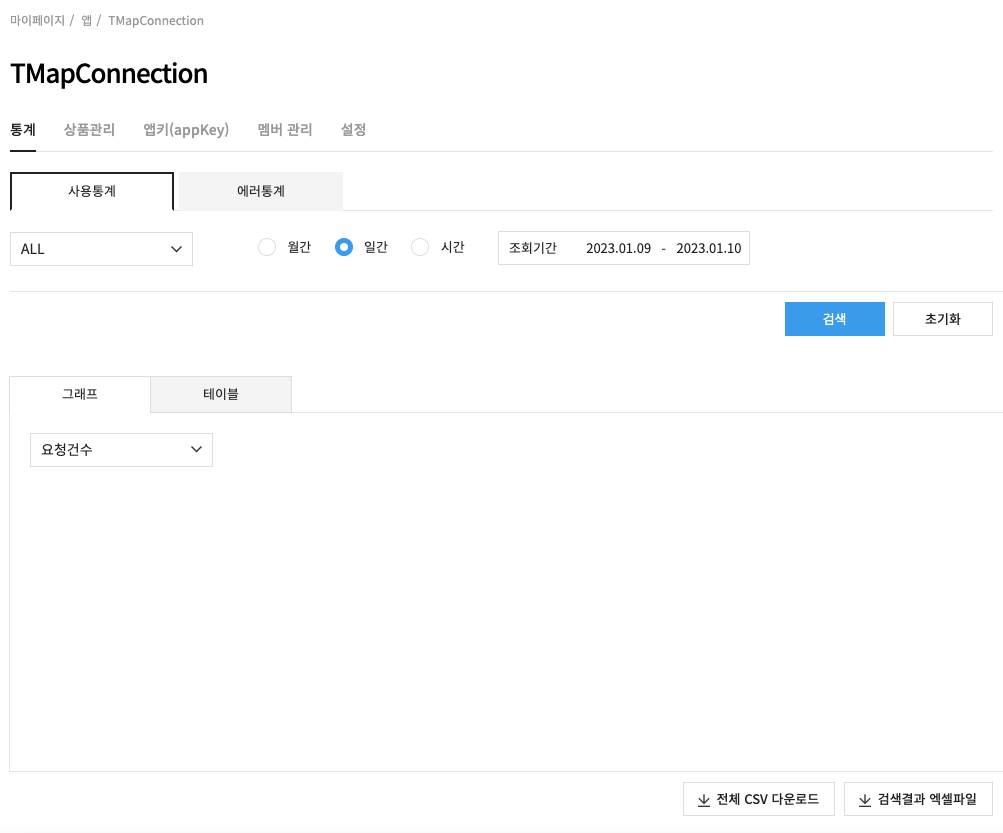Image resolution: width=1003 pixels, height=833 pixels.
Task: Click the 초기화 reset button
Action: 943,319
